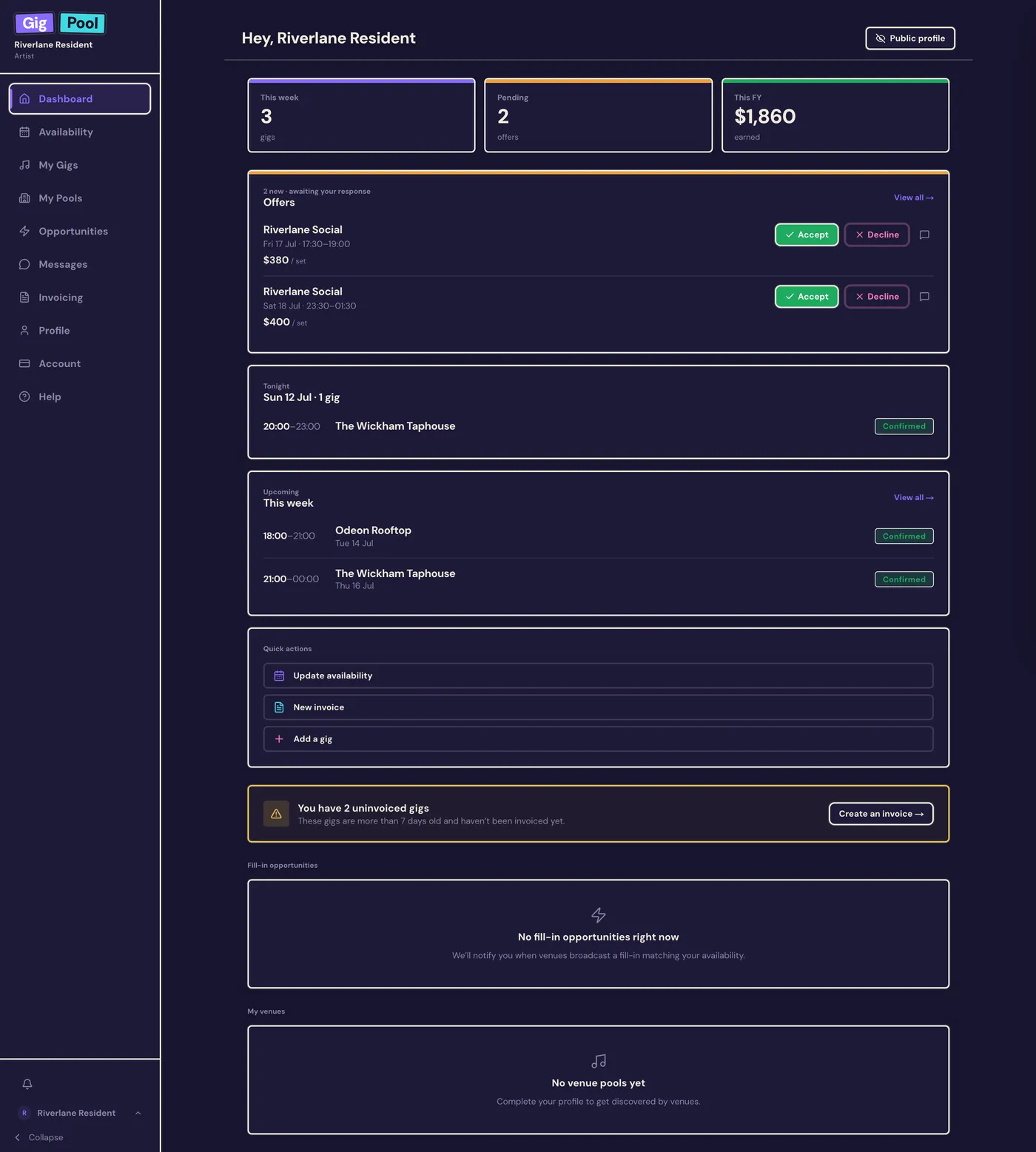This screenshot has height=1152, width=1036.
Task: Open the Odeon Rooftop gig row
Action: 598,536
